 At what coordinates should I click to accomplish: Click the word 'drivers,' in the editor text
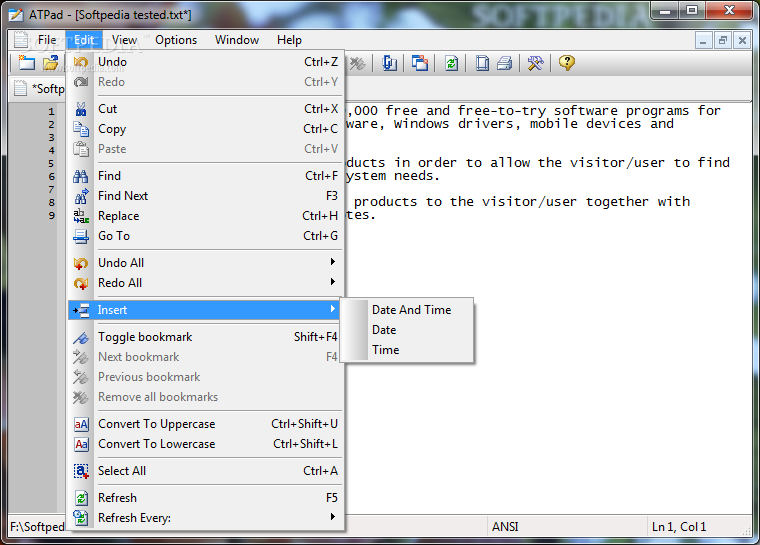[x=490, y=124]
